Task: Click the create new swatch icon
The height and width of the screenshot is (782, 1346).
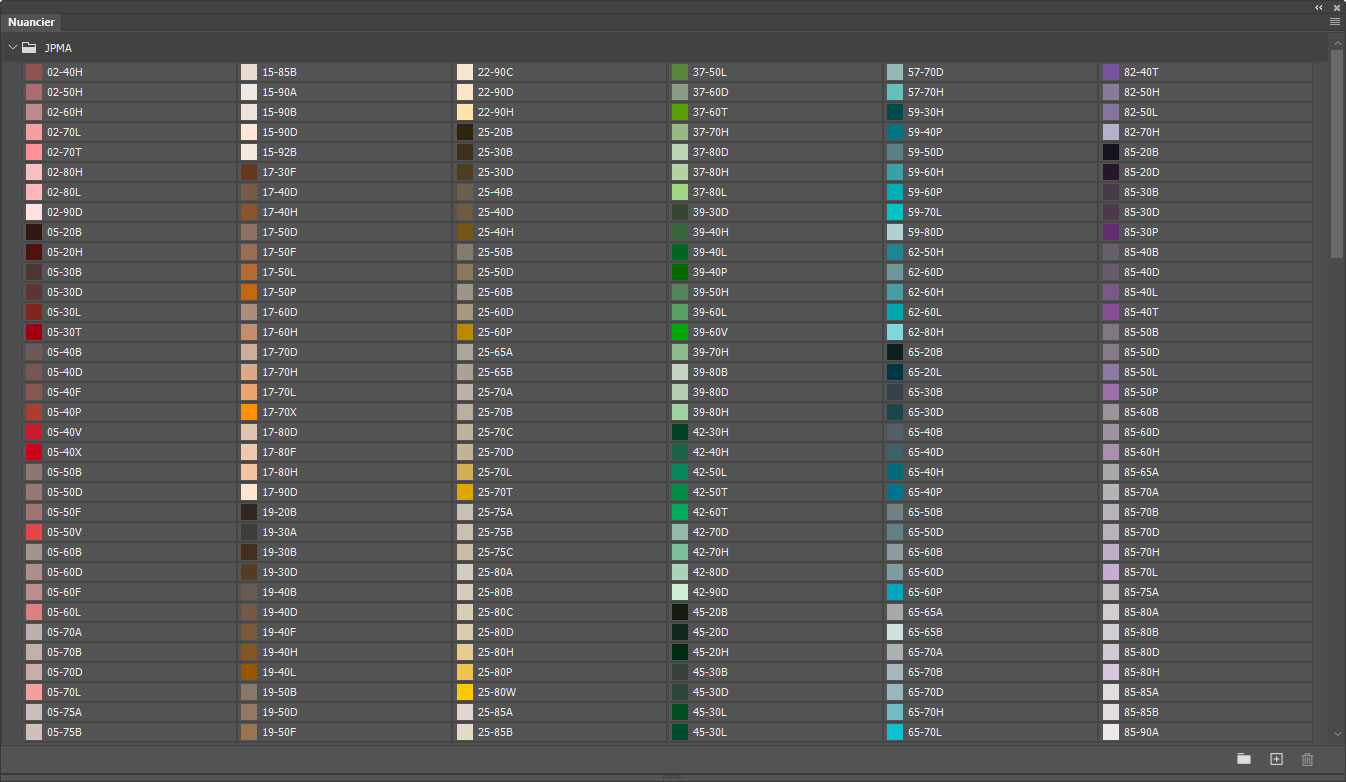Action: click(x=1276, y=759)
